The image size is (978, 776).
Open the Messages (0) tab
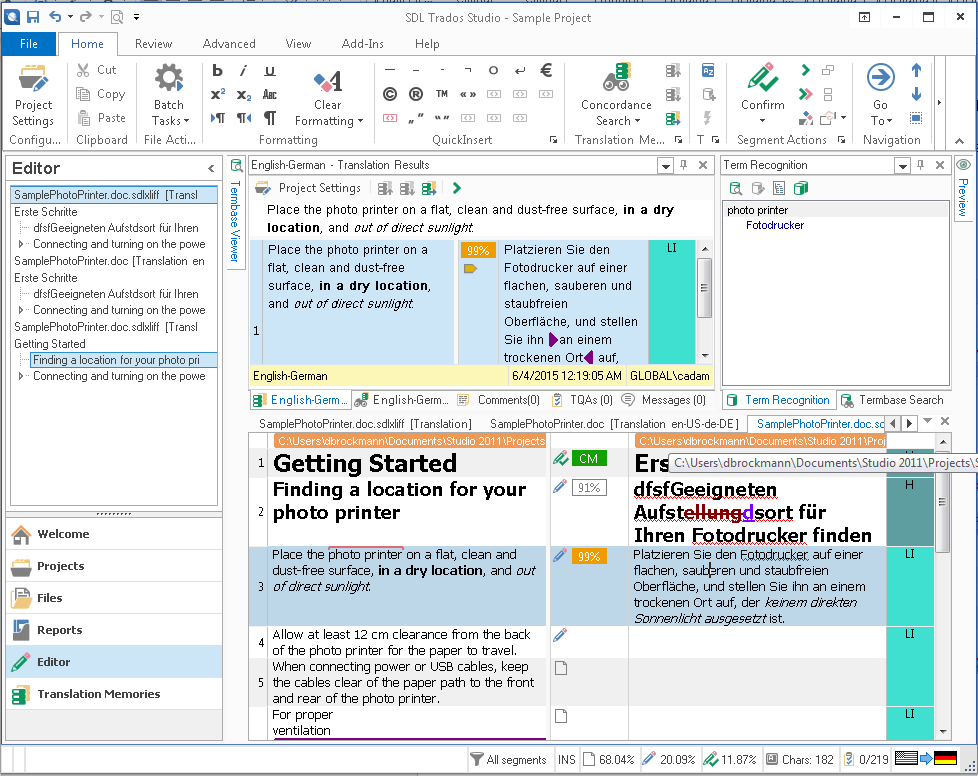(x=664, y=400)
